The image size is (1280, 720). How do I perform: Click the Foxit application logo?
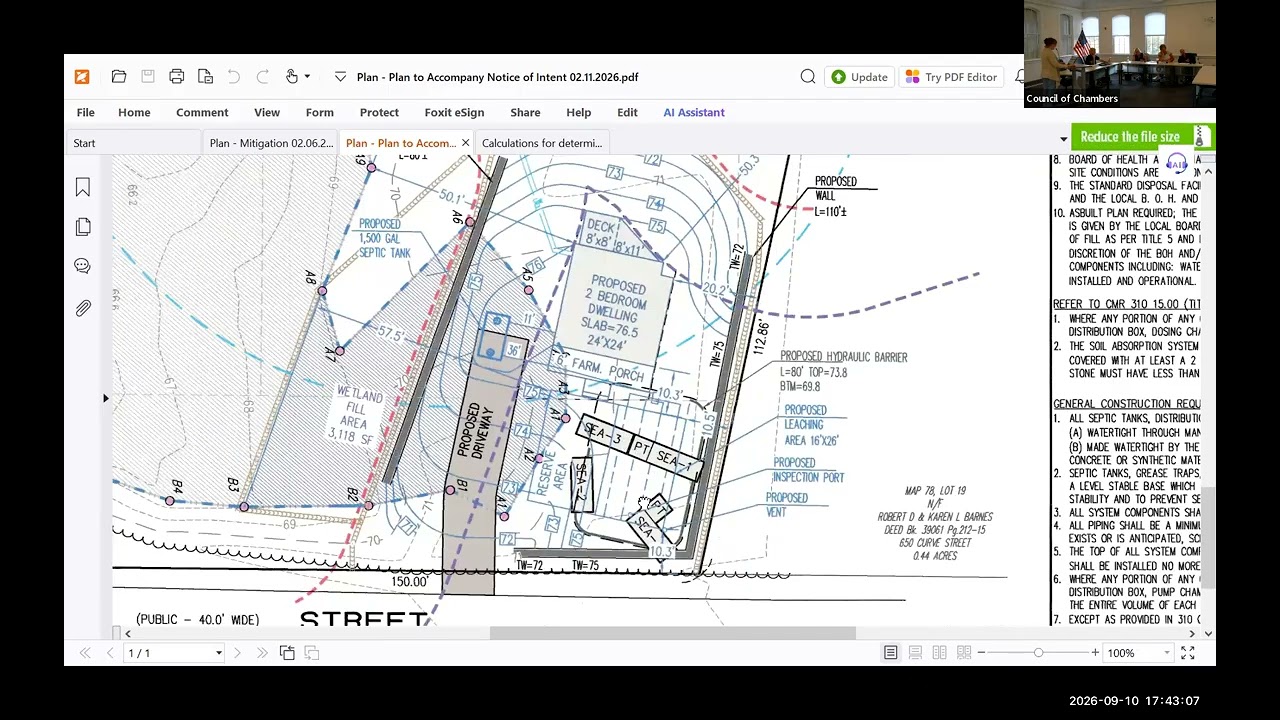point(82,77)
